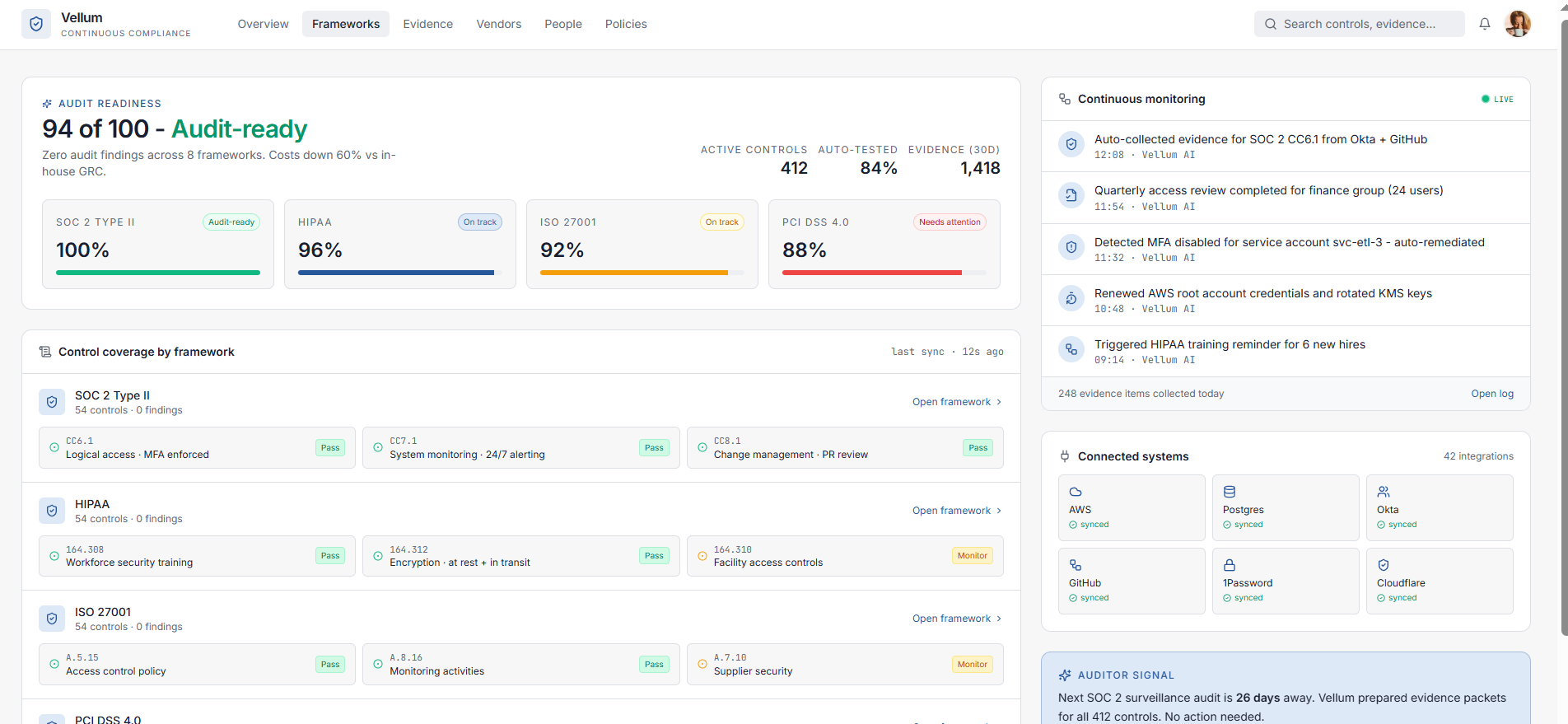
Task: Click the SOC 2 Type II shield icon
Action: [52, 402]
